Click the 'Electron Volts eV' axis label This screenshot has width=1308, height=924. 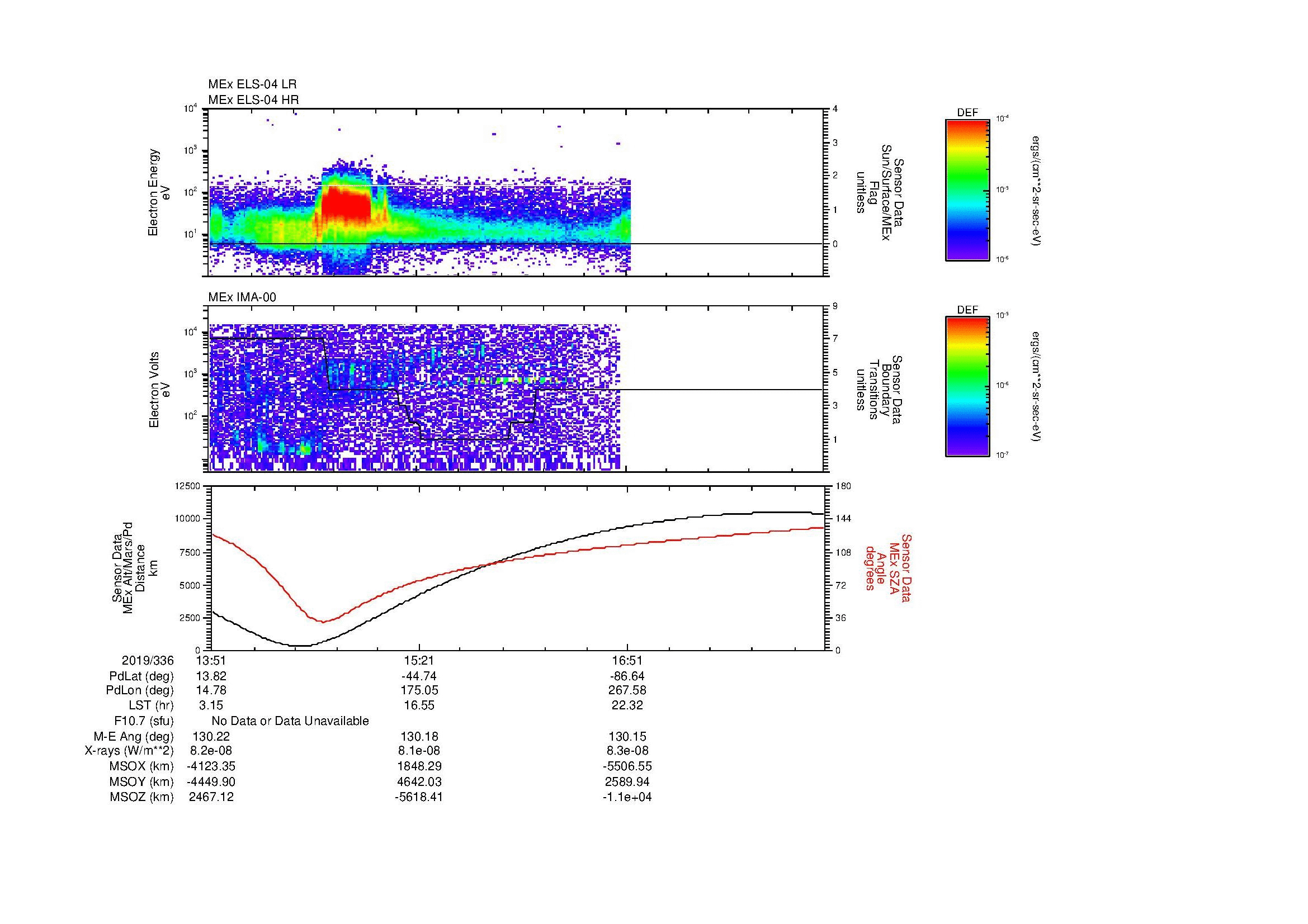pos(159,390)
